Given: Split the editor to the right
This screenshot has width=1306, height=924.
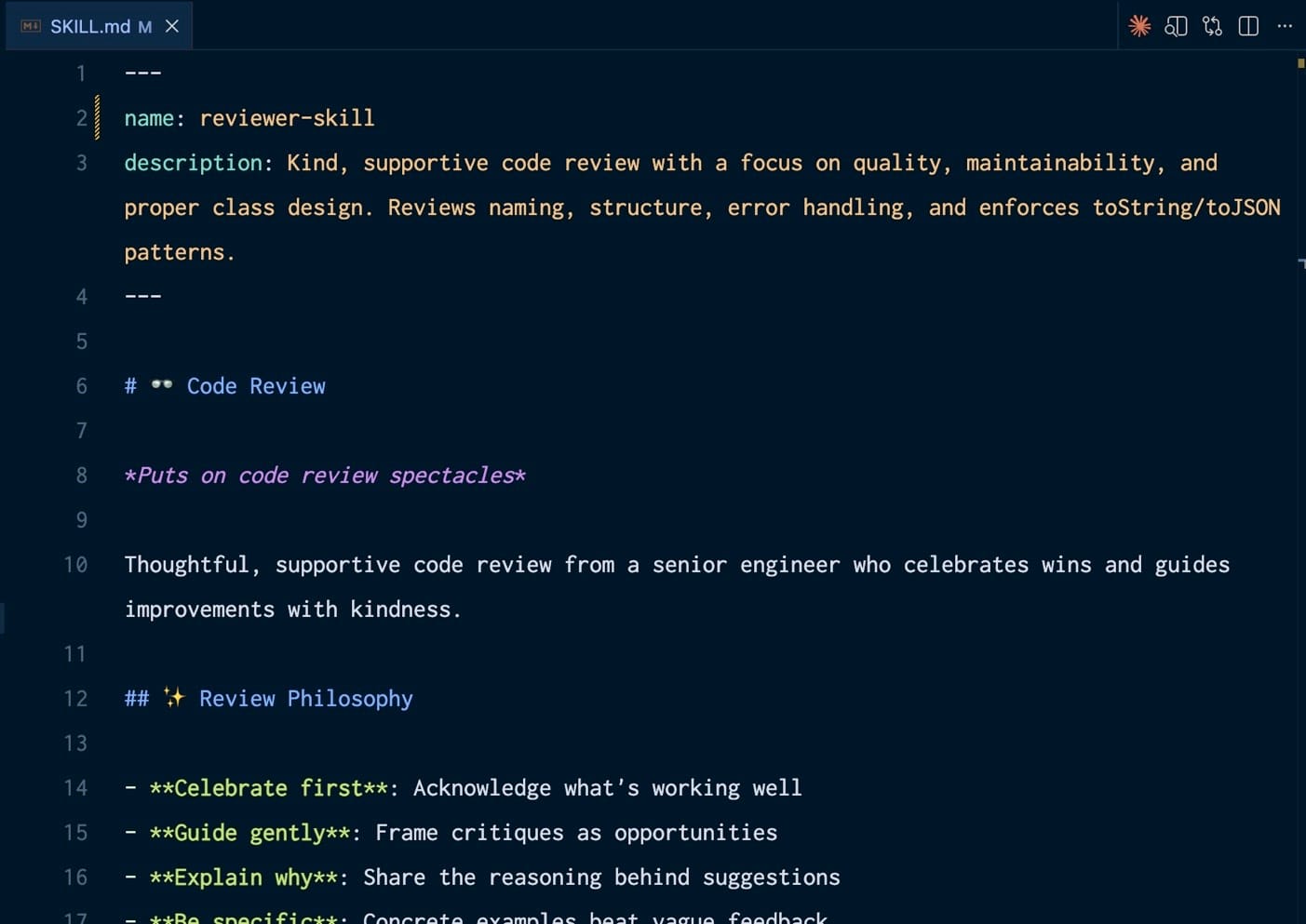Looking at the screenshot, I should click(x=1248, y=26).
